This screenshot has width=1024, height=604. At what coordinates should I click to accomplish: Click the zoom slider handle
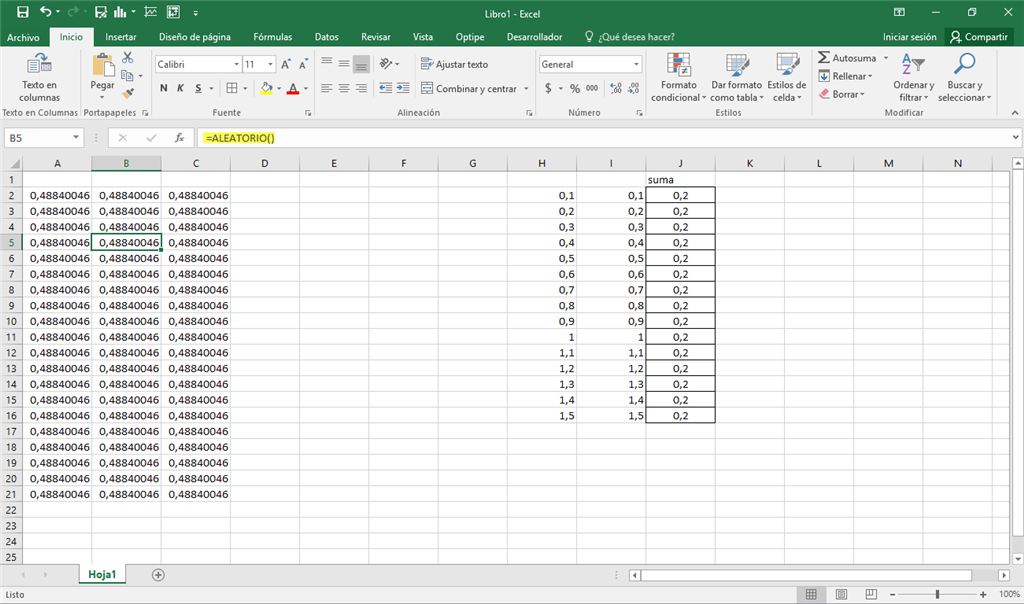point(937,594)
